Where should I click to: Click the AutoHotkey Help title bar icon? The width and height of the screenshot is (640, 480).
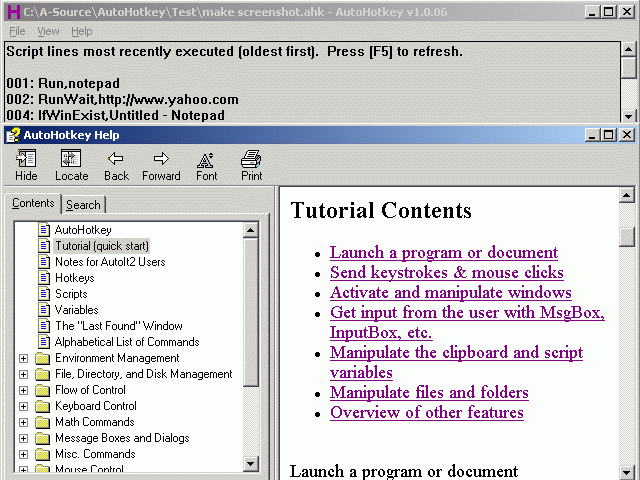point(12,134)
